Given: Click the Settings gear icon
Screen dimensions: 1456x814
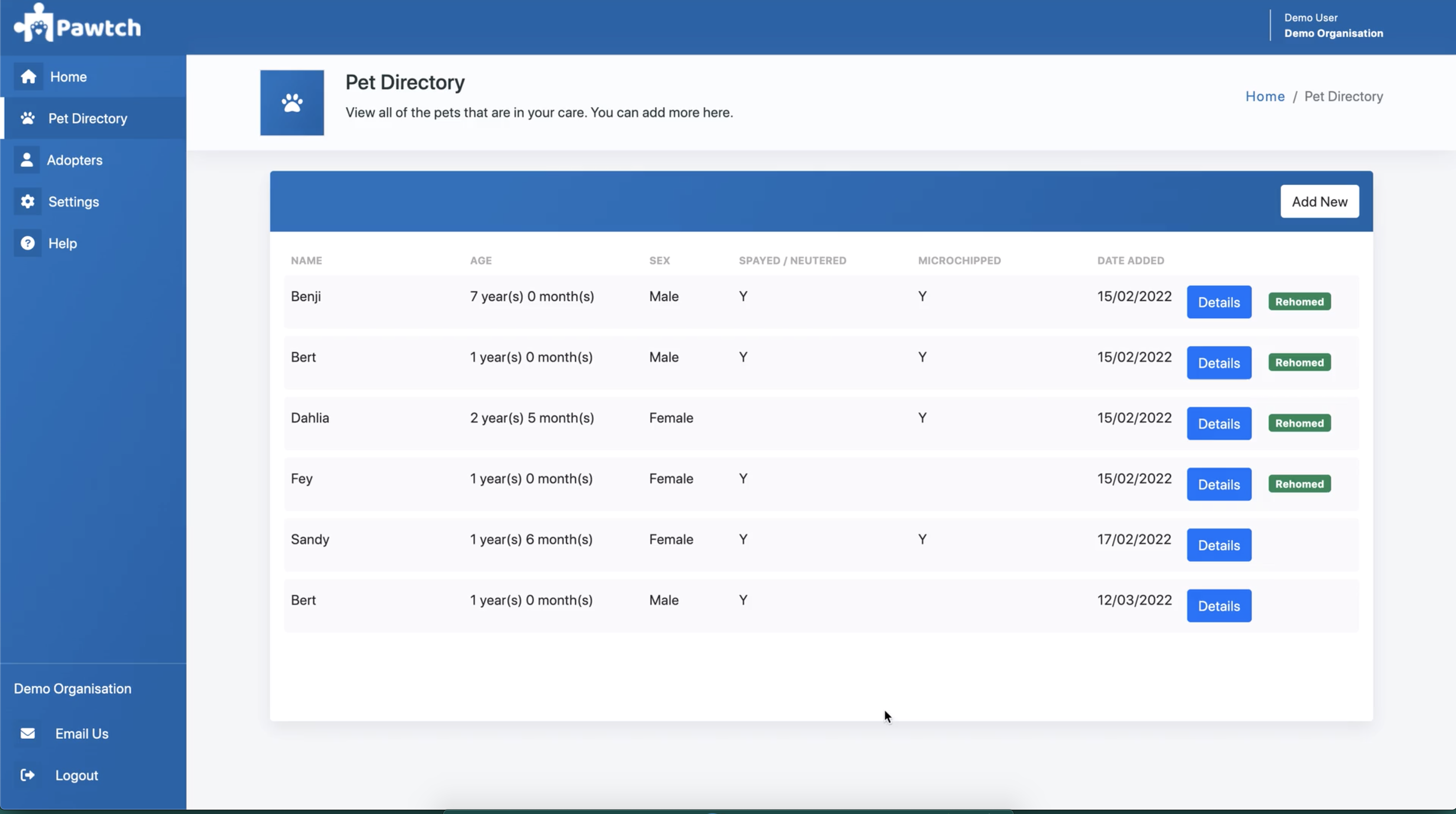Looking at the screenshot, I should [28, 202].
